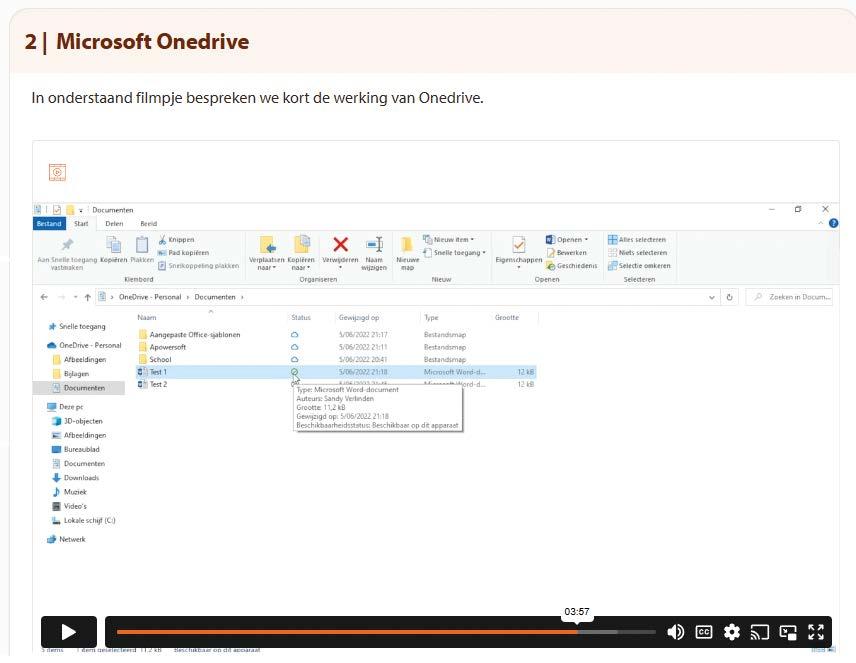856x663 pixels.
Task: Select the Test 2 Word document
Action: point(336,384)
